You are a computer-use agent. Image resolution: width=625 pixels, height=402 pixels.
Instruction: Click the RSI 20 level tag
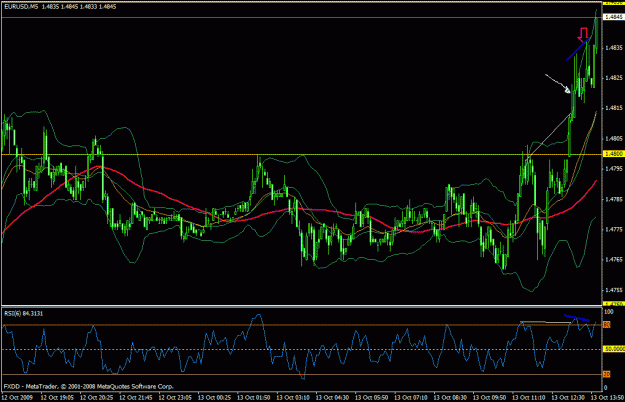[x=607, y=375]
